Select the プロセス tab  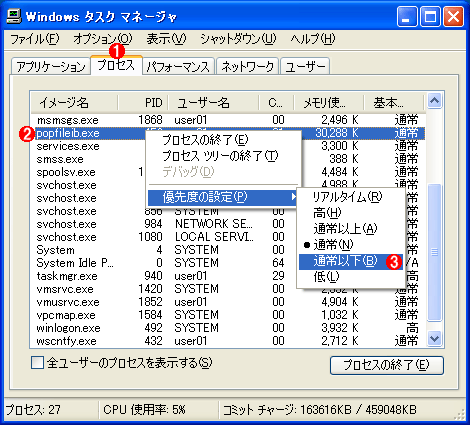[x=116, y=65]
